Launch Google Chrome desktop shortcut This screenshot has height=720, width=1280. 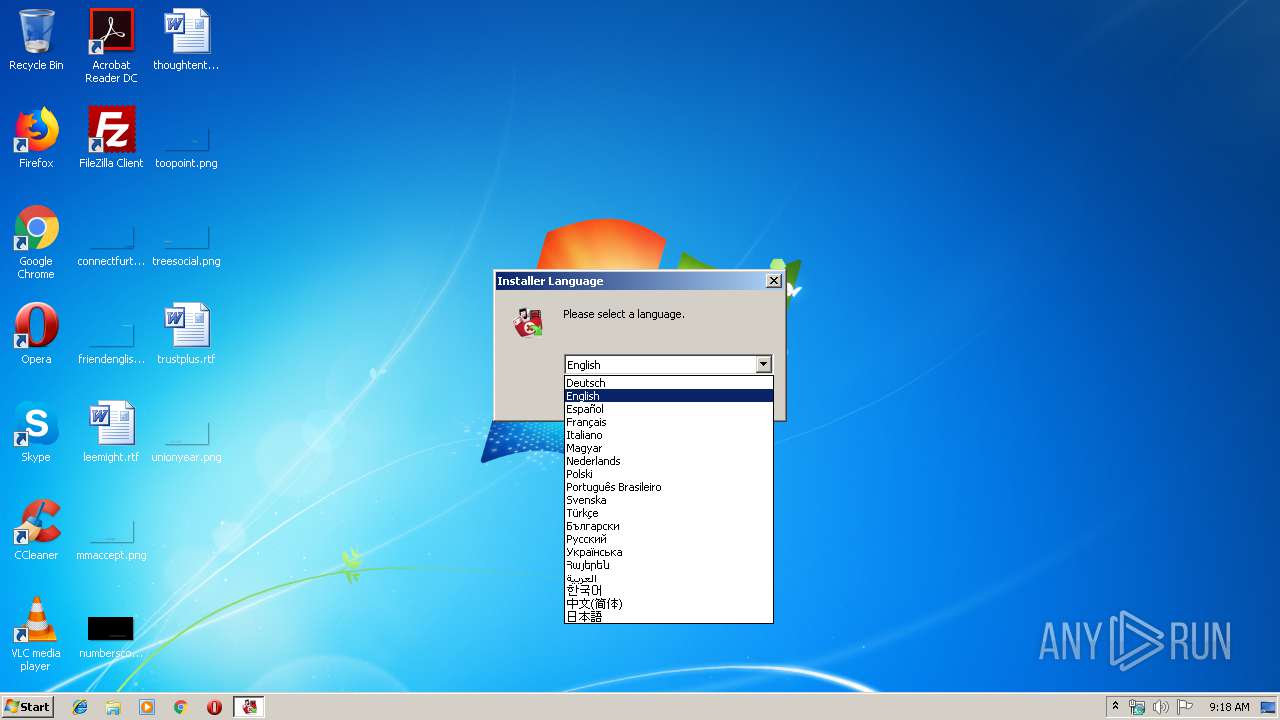(x=36, y=243)
